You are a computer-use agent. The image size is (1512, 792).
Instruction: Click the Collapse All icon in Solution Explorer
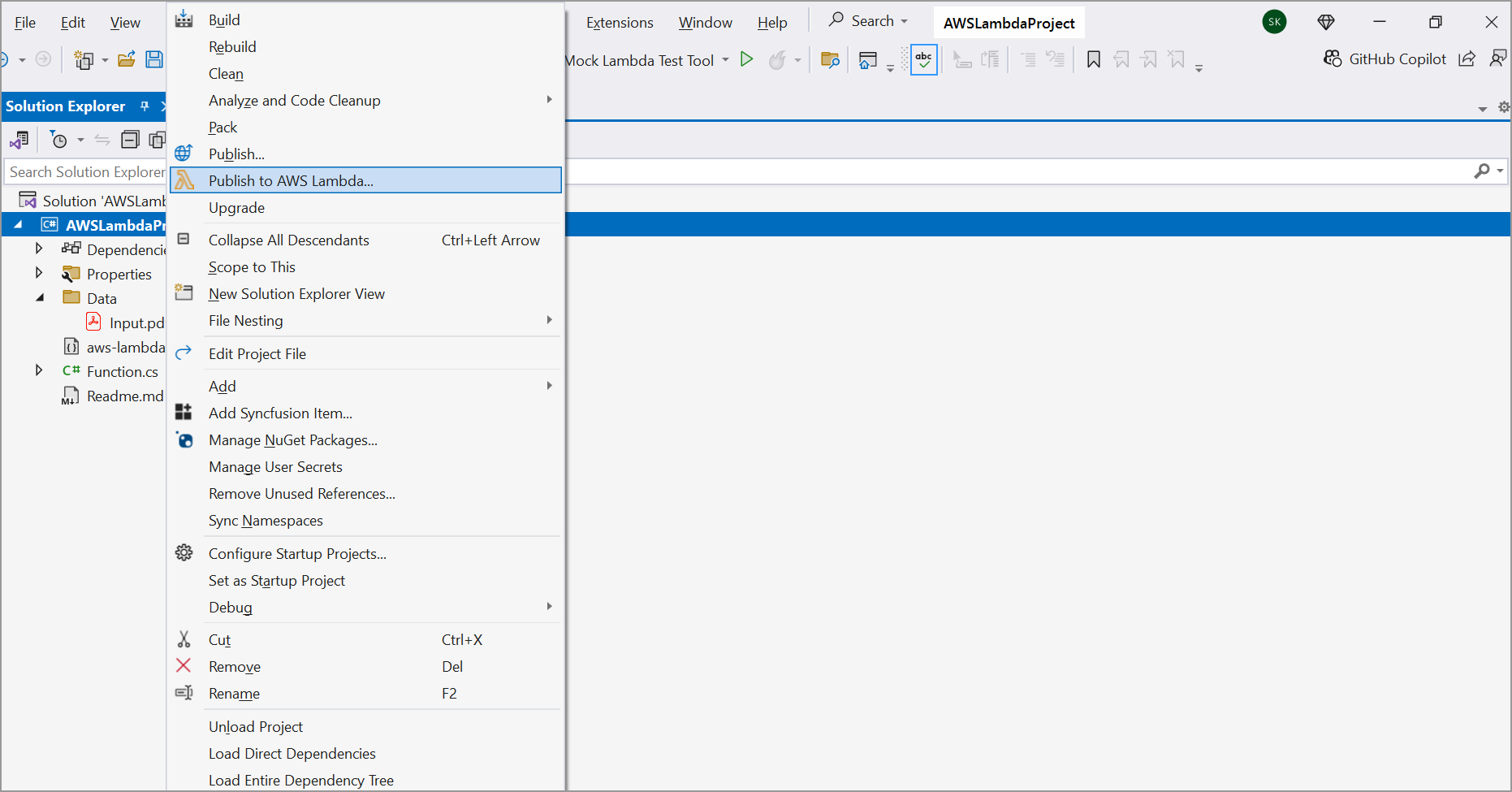click(130, 140)
